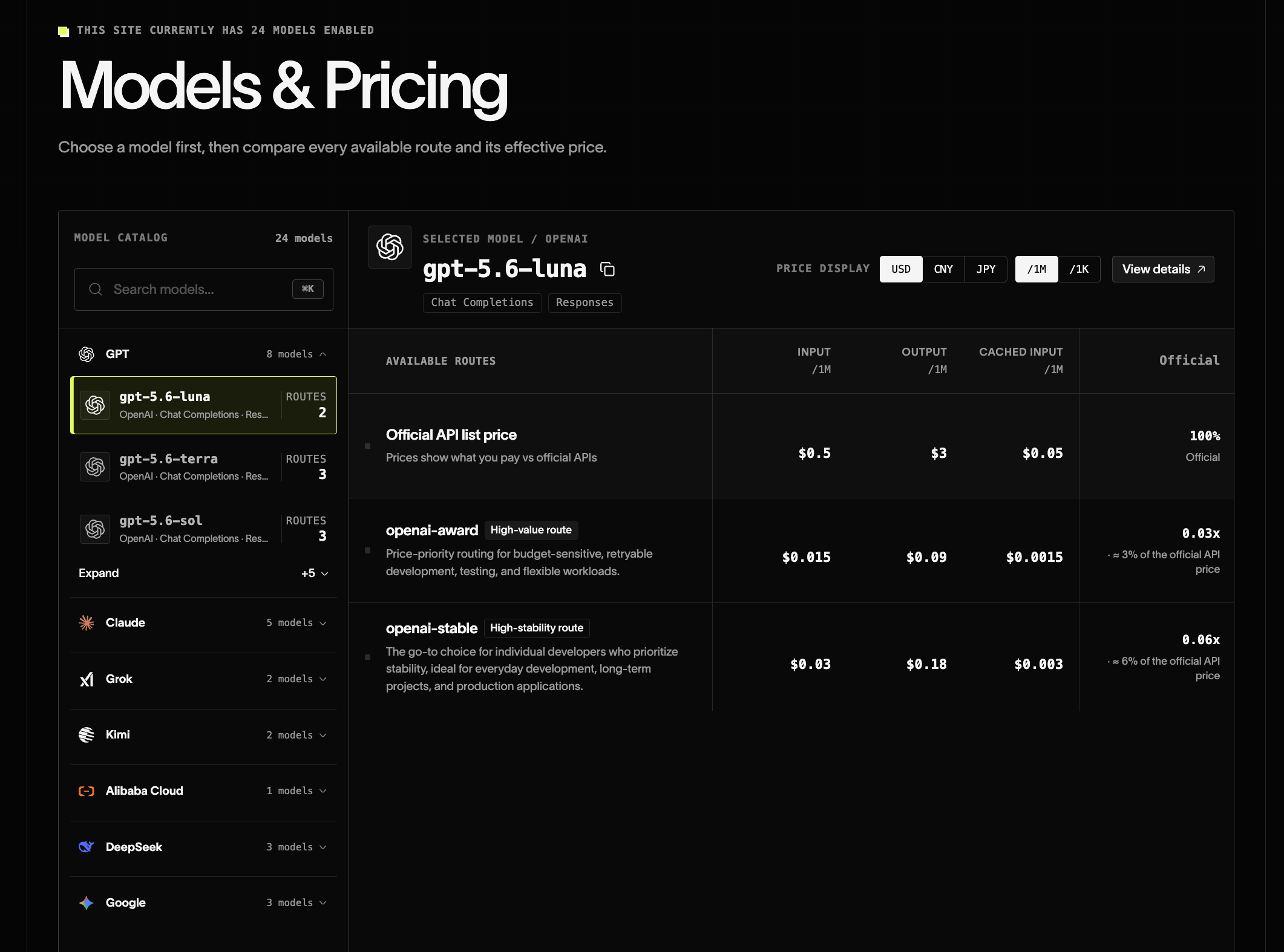Select the Chat Completions tag
This screenshot has height=952, width=1284.
coord(482,302)
